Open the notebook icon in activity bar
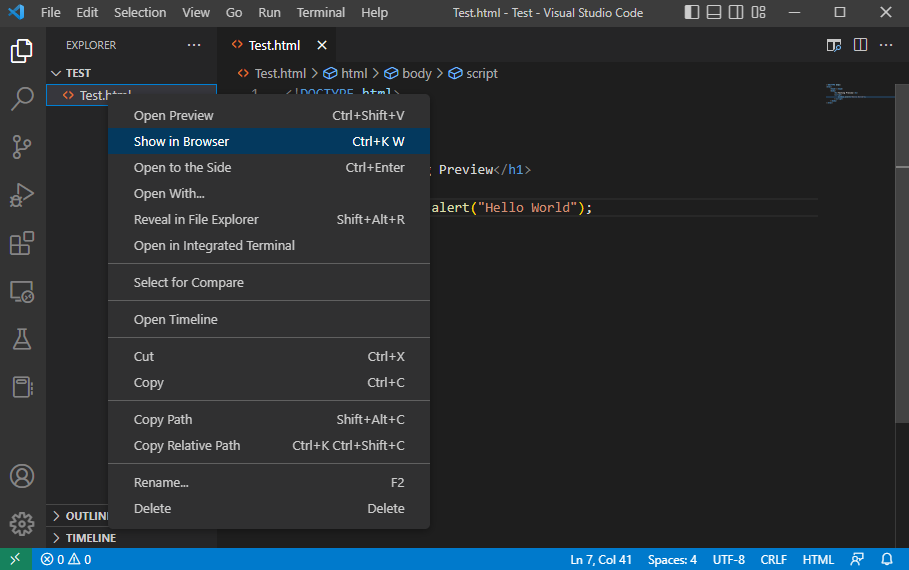The image size is (909, 570). [21, 387]
